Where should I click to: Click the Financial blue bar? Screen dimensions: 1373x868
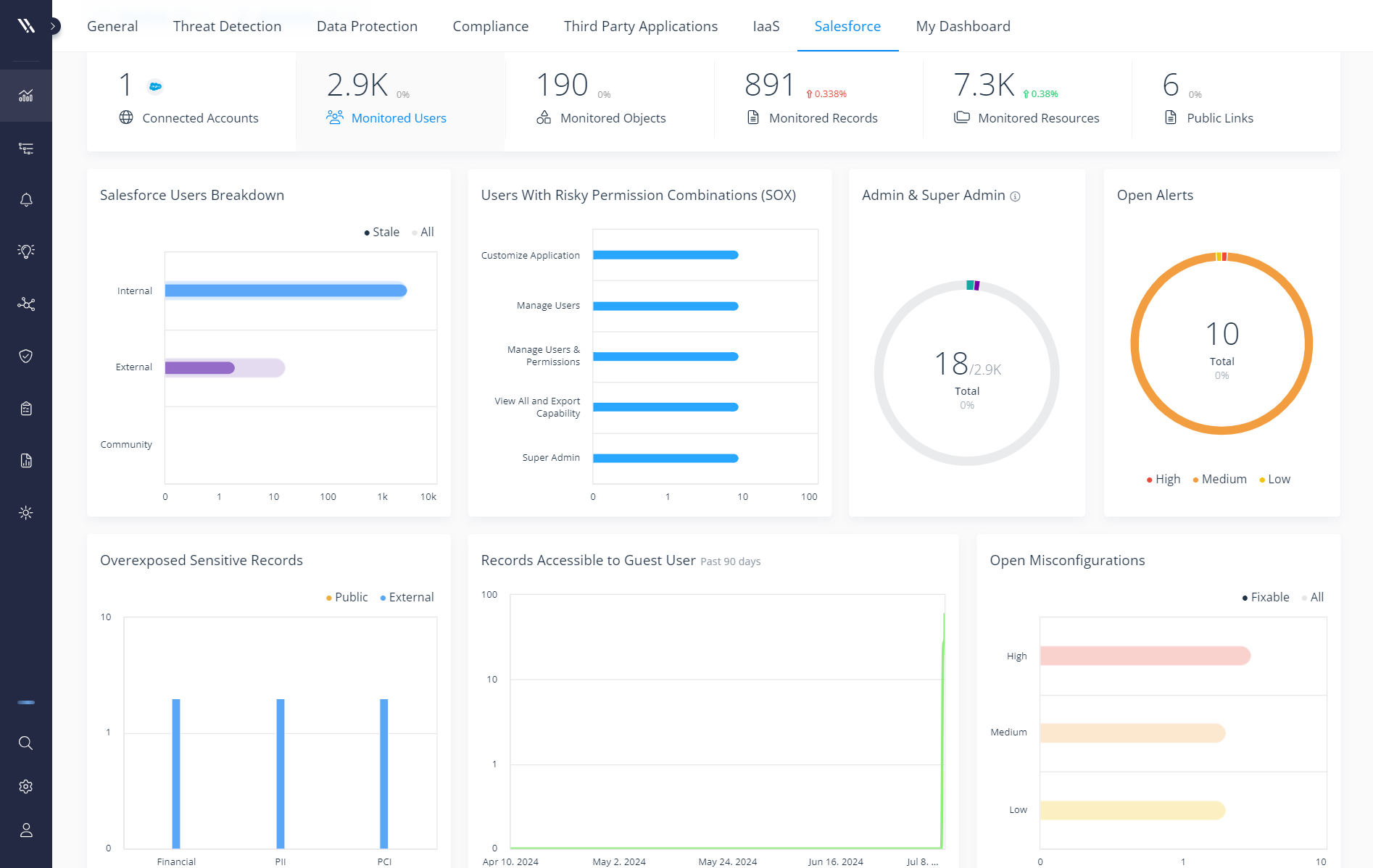pyautogui.click(x=176, y=773)
